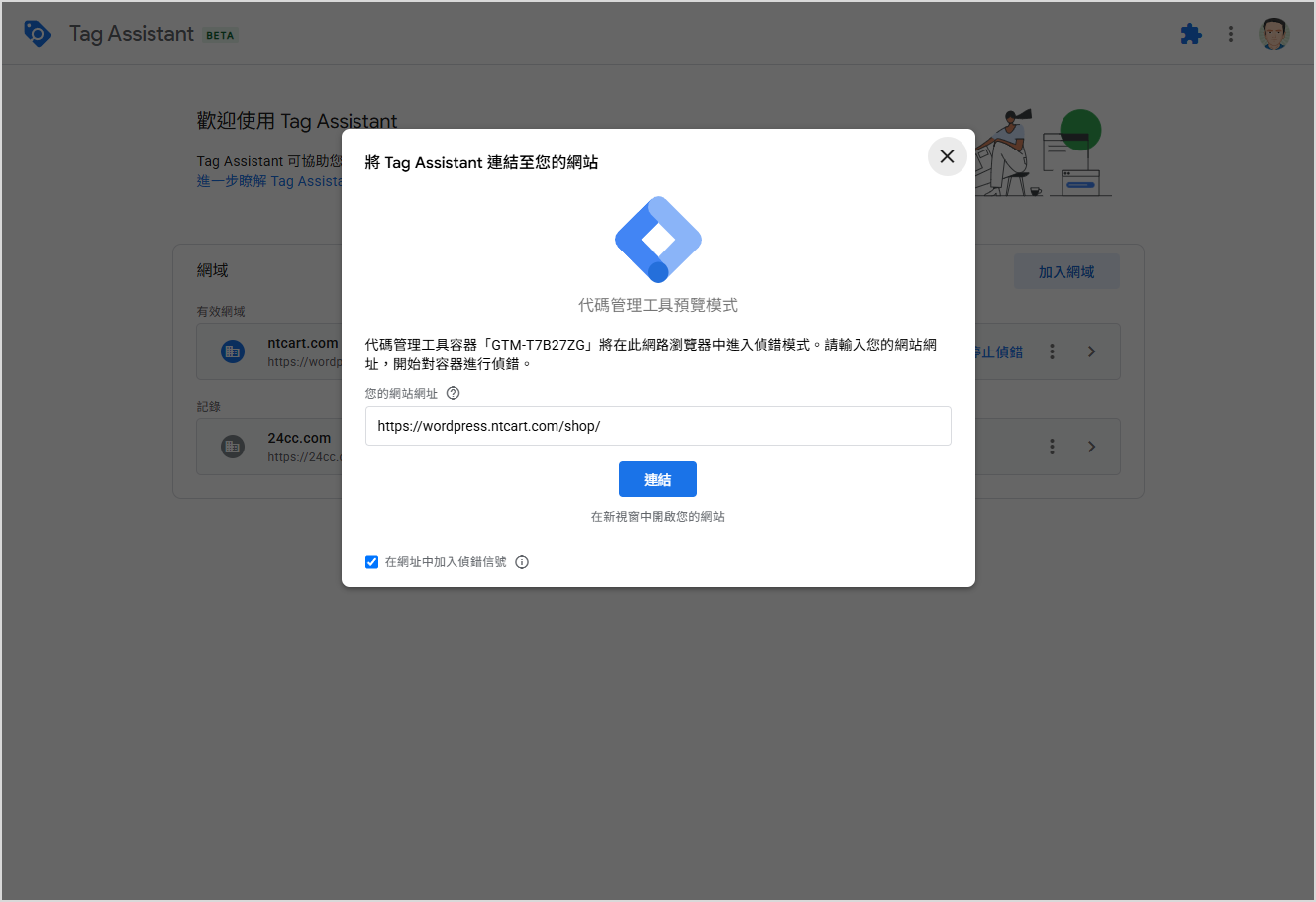This screenshot has height=902, width=1316.
Task: Click the 24cc.com domain icon
Action: point(233,447)
